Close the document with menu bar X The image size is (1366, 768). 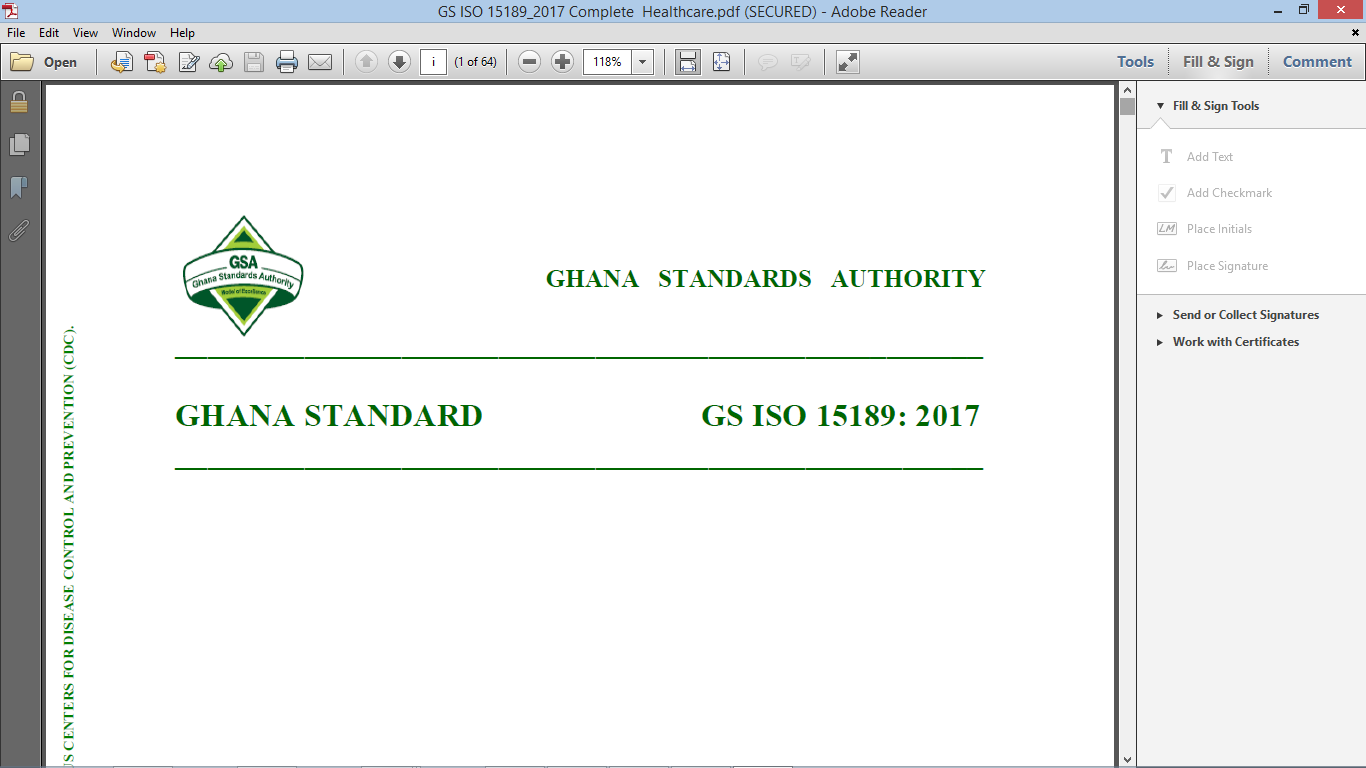coord(1356,33)
